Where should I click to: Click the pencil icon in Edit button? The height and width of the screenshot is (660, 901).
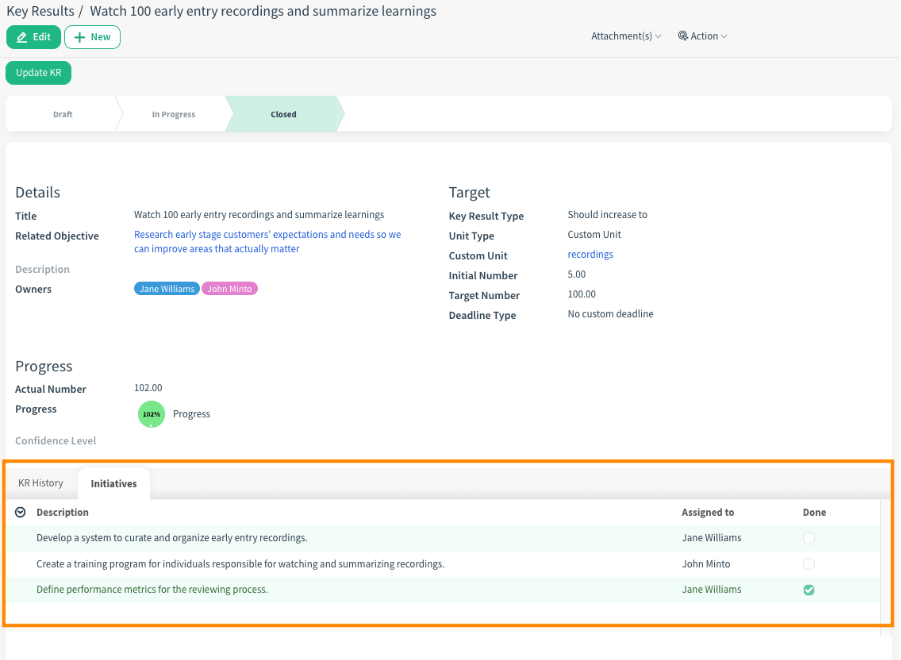[x=22, y=37]
